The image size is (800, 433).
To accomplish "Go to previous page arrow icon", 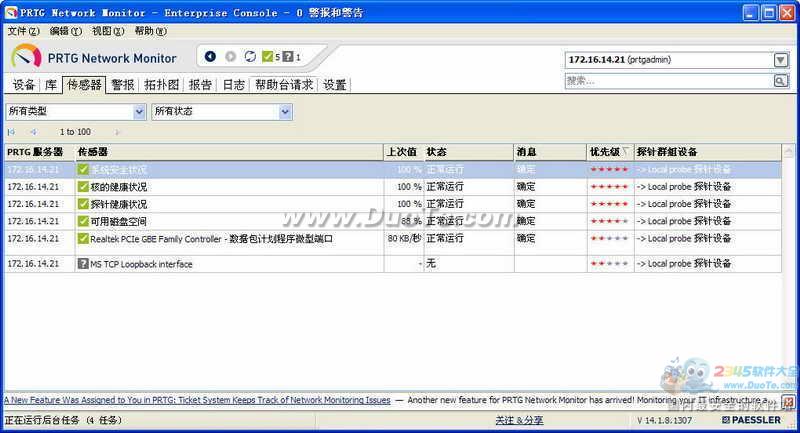I will [34, 132].
